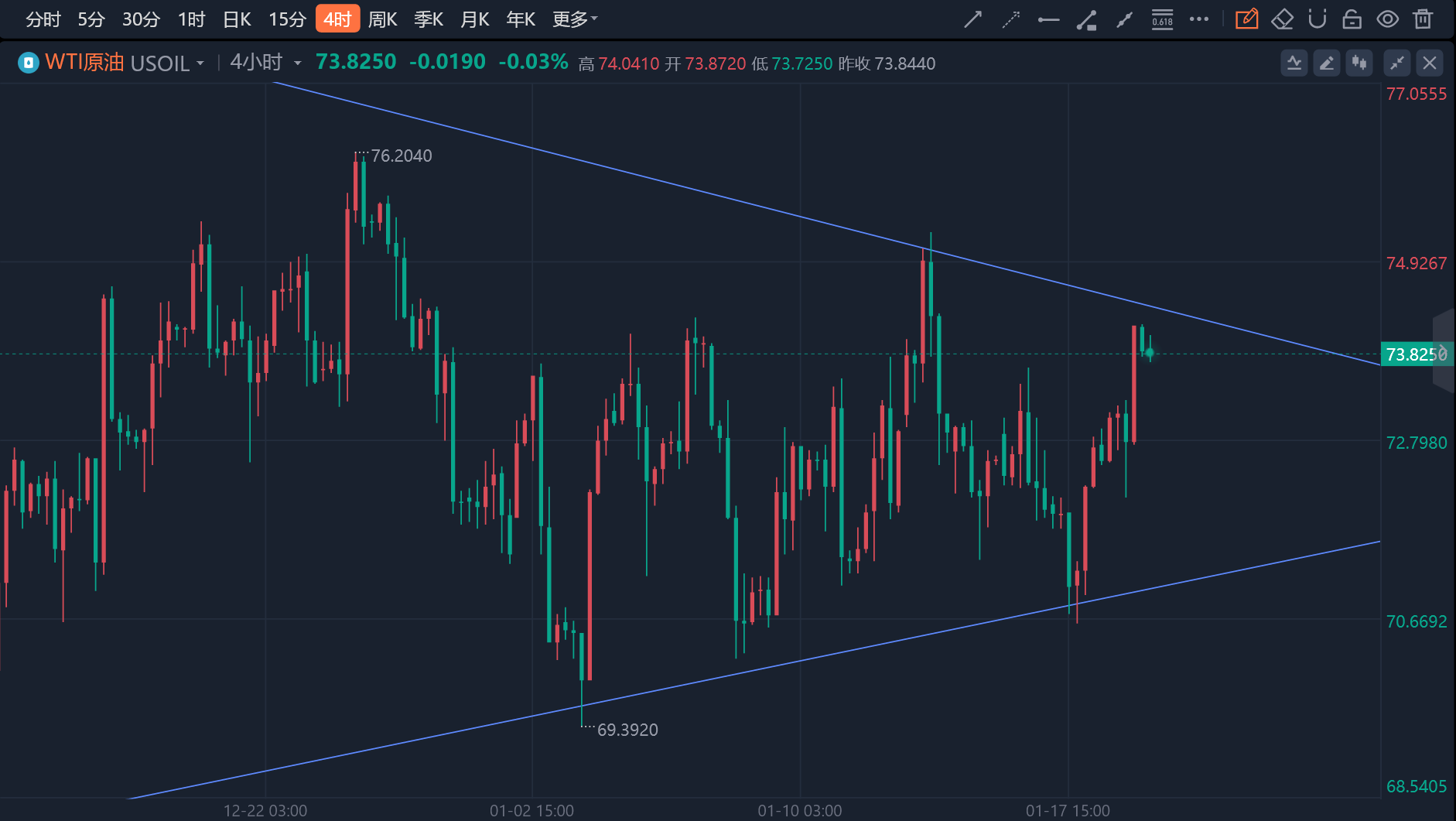Open the WTI原油 USOIL symbol dropdown
Screen dimensions: 1456x821
click(124, 63)
